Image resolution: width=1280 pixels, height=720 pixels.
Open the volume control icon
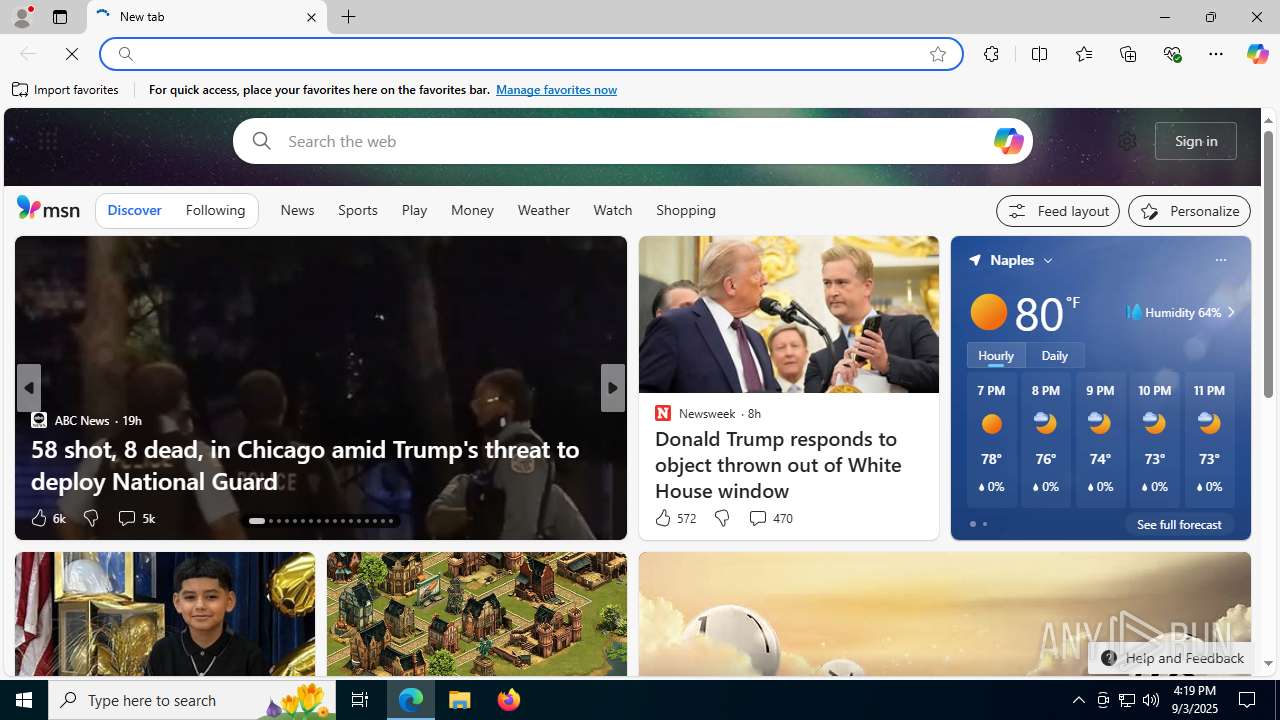pos(1151,700)
